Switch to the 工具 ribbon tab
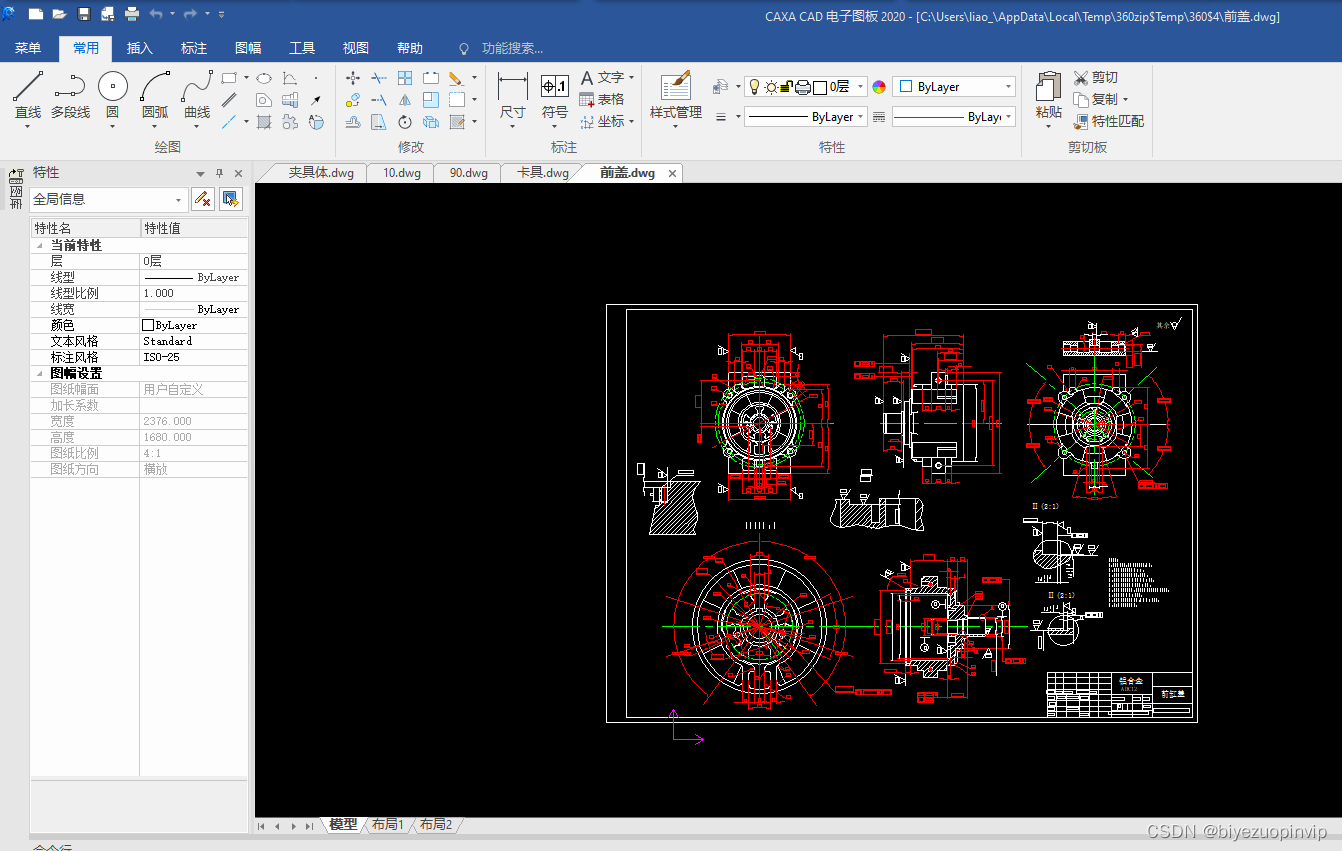 click(302, 48)
